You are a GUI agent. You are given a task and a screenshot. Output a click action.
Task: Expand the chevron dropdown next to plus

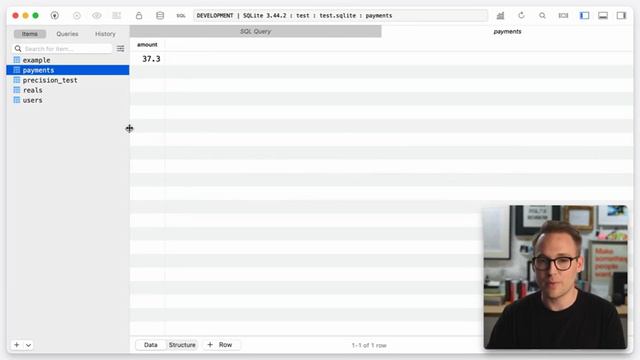[x=28, y=345]
